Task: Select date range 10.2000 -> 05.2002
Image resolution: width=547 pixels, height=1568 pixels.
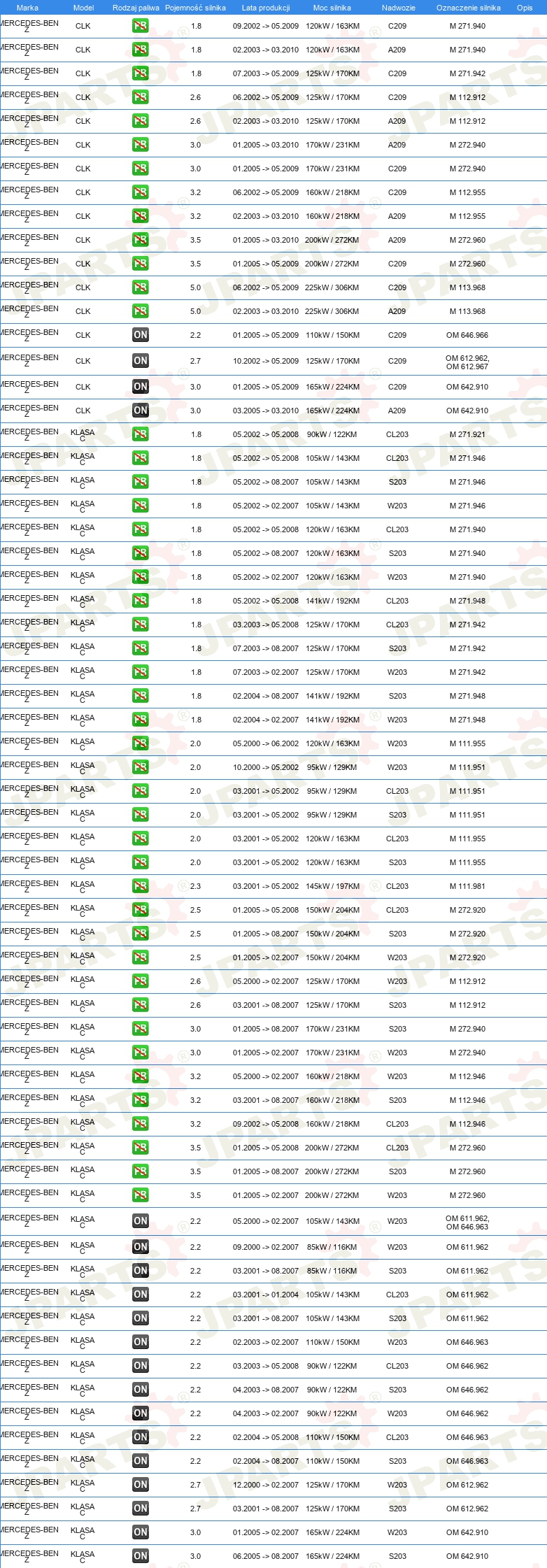Action: pyautogui.click(x=266, y=767)
